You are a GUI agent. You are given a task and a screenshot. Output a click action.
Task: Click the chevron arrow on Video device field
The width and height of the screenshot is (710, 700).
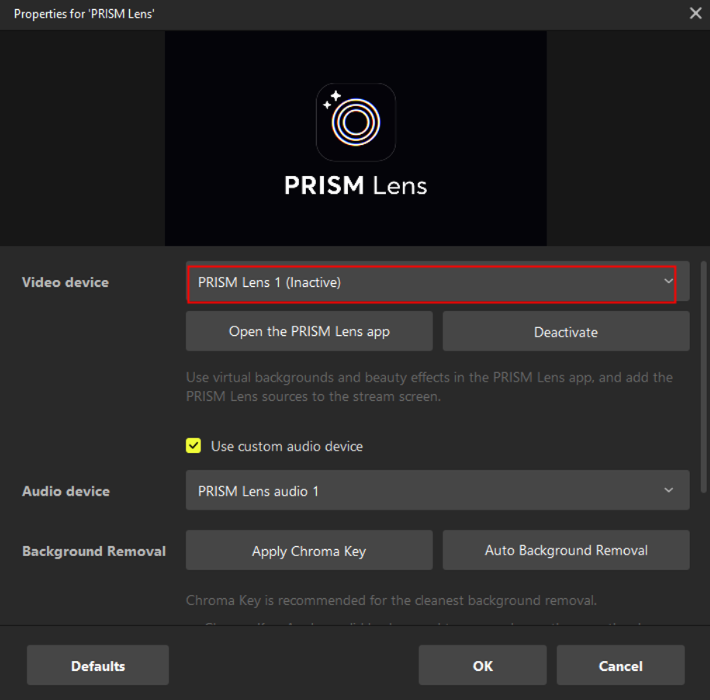pyautogui.click(x=668, y=282)
